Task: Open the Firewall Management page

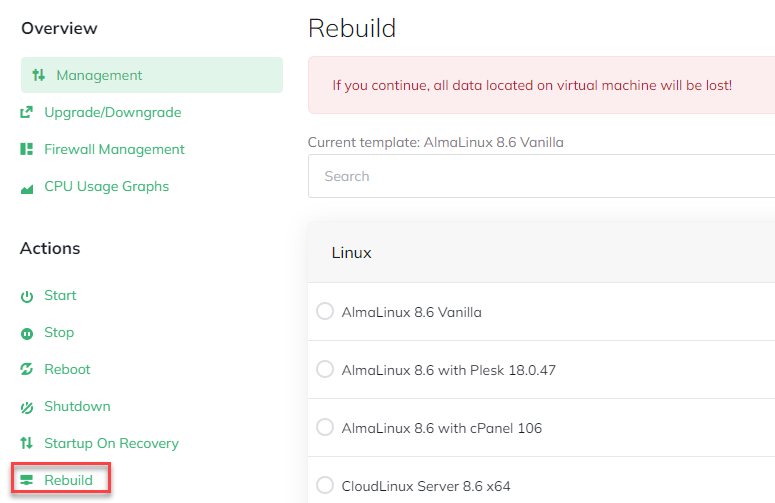Action: pos(114,149)
